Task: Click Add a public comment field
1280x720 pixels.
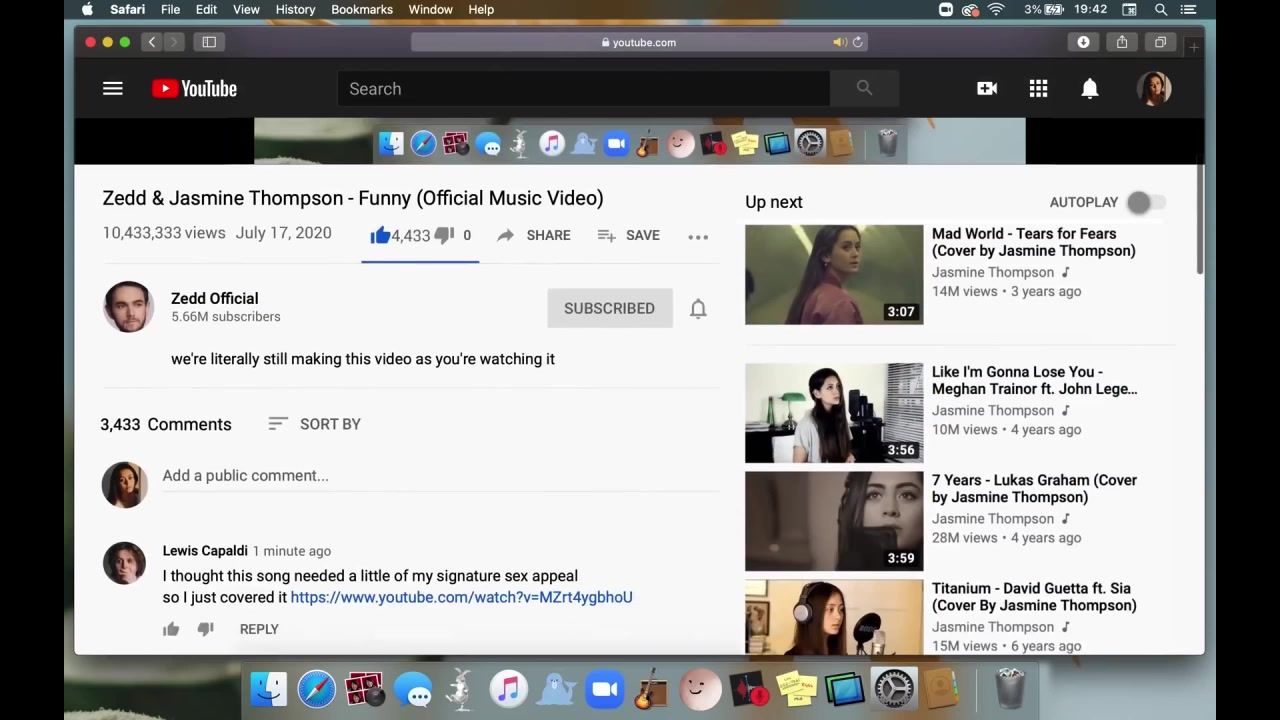Action: (440, 476)
